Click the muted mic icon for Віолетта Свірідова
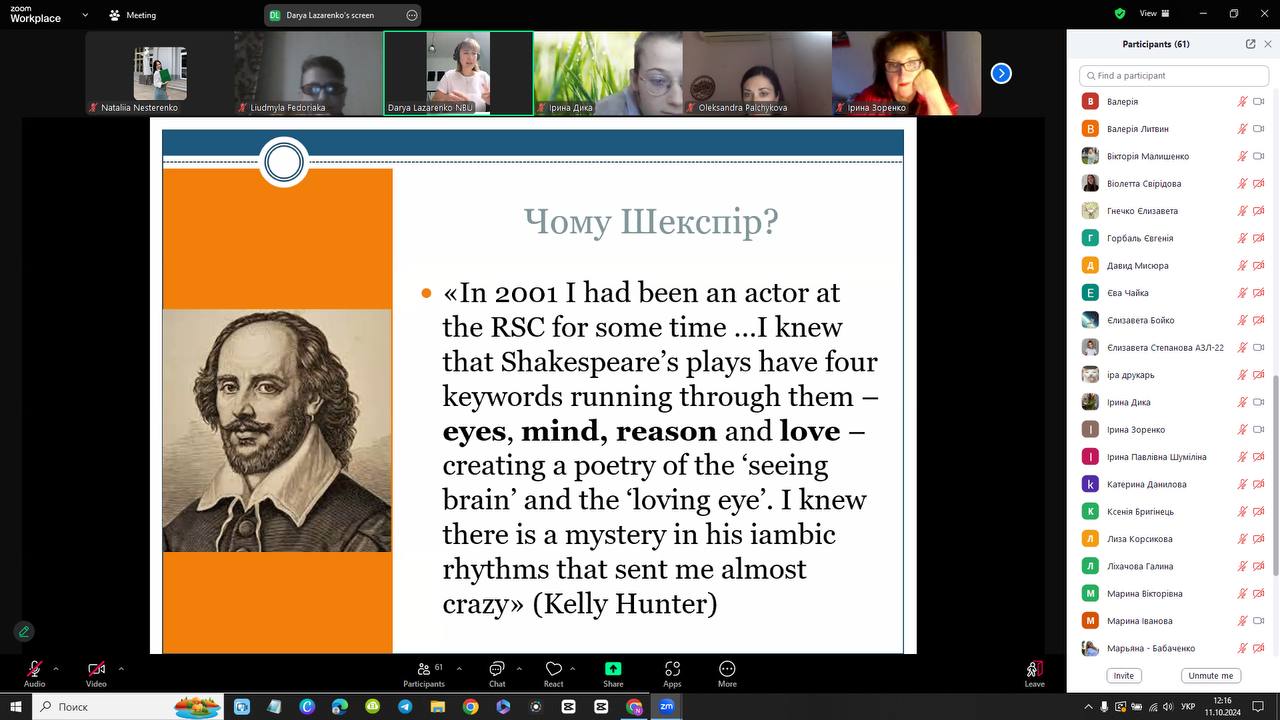 pos(1242,183)
